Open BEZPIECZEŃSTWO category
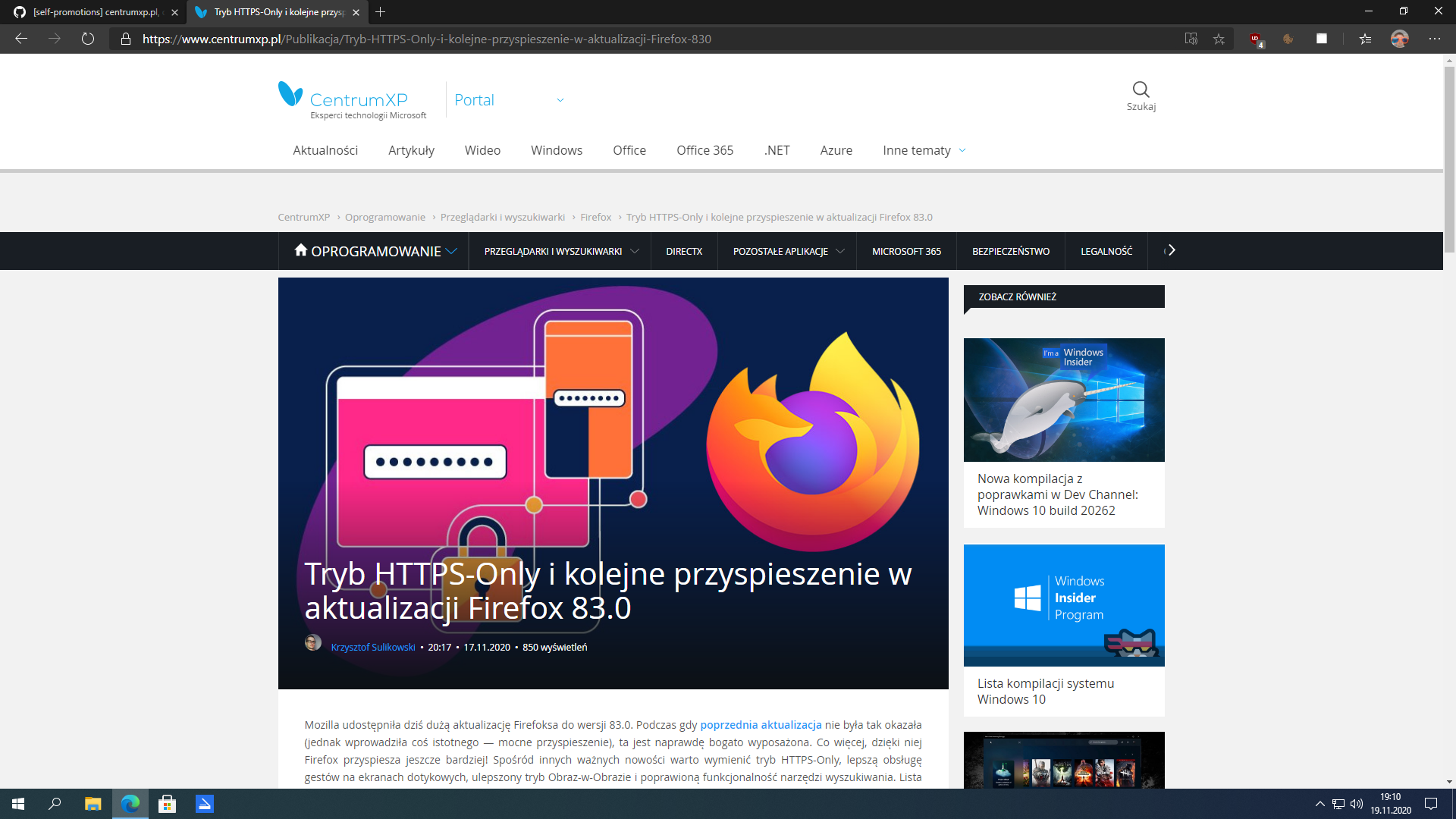The image size is (1456, 819). point(1011,251)
